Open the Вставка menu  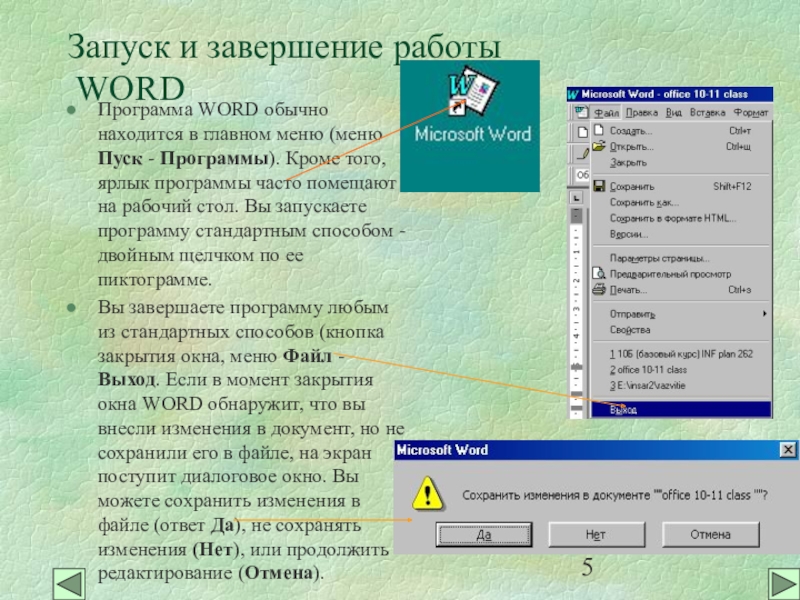point(707,113)
